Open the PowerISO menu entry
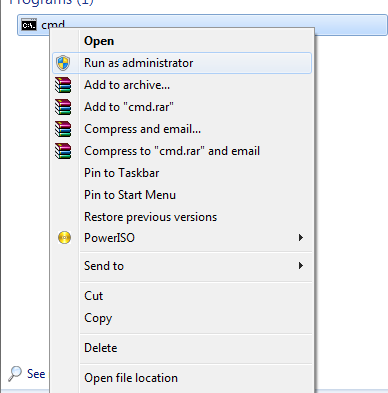 182,238
